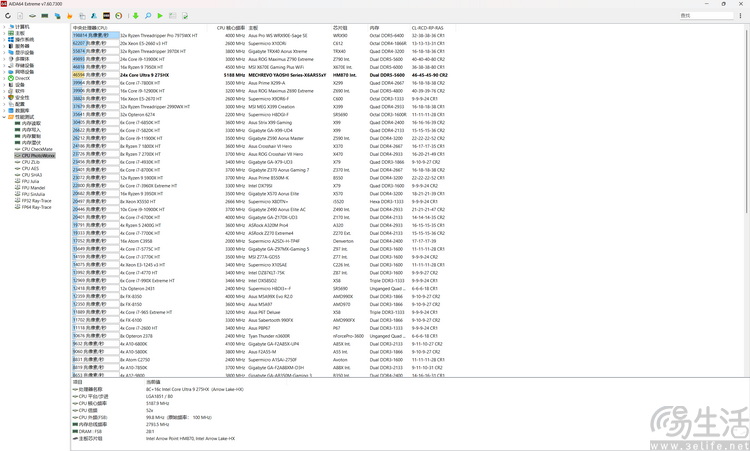The height and width of the screenshot is (451, 750).
Task: Expand the 存储设备 tree node
Action: 4,66
